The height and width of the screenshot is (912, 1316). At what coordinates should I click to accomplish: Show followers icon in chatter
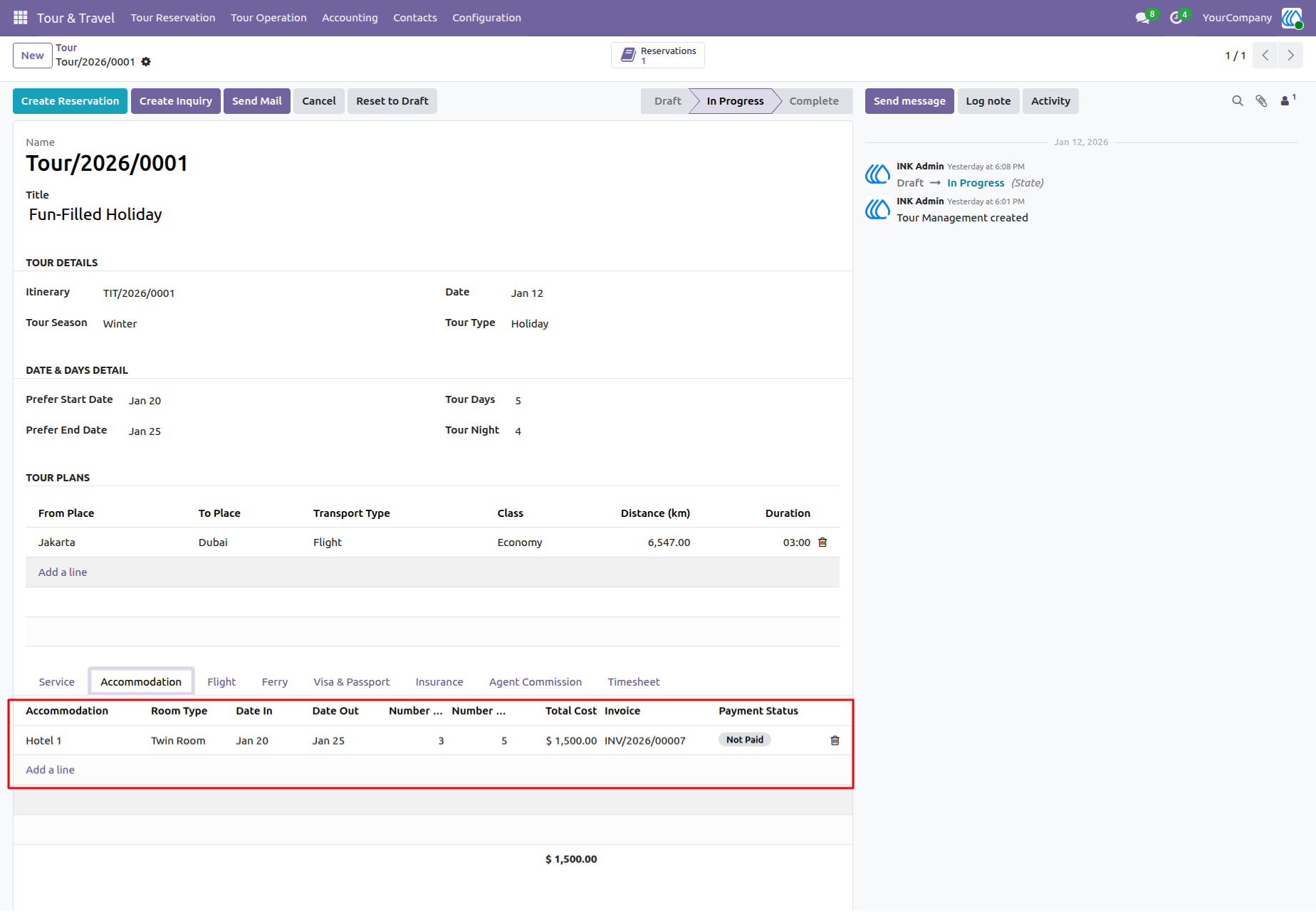point(1288,100)
